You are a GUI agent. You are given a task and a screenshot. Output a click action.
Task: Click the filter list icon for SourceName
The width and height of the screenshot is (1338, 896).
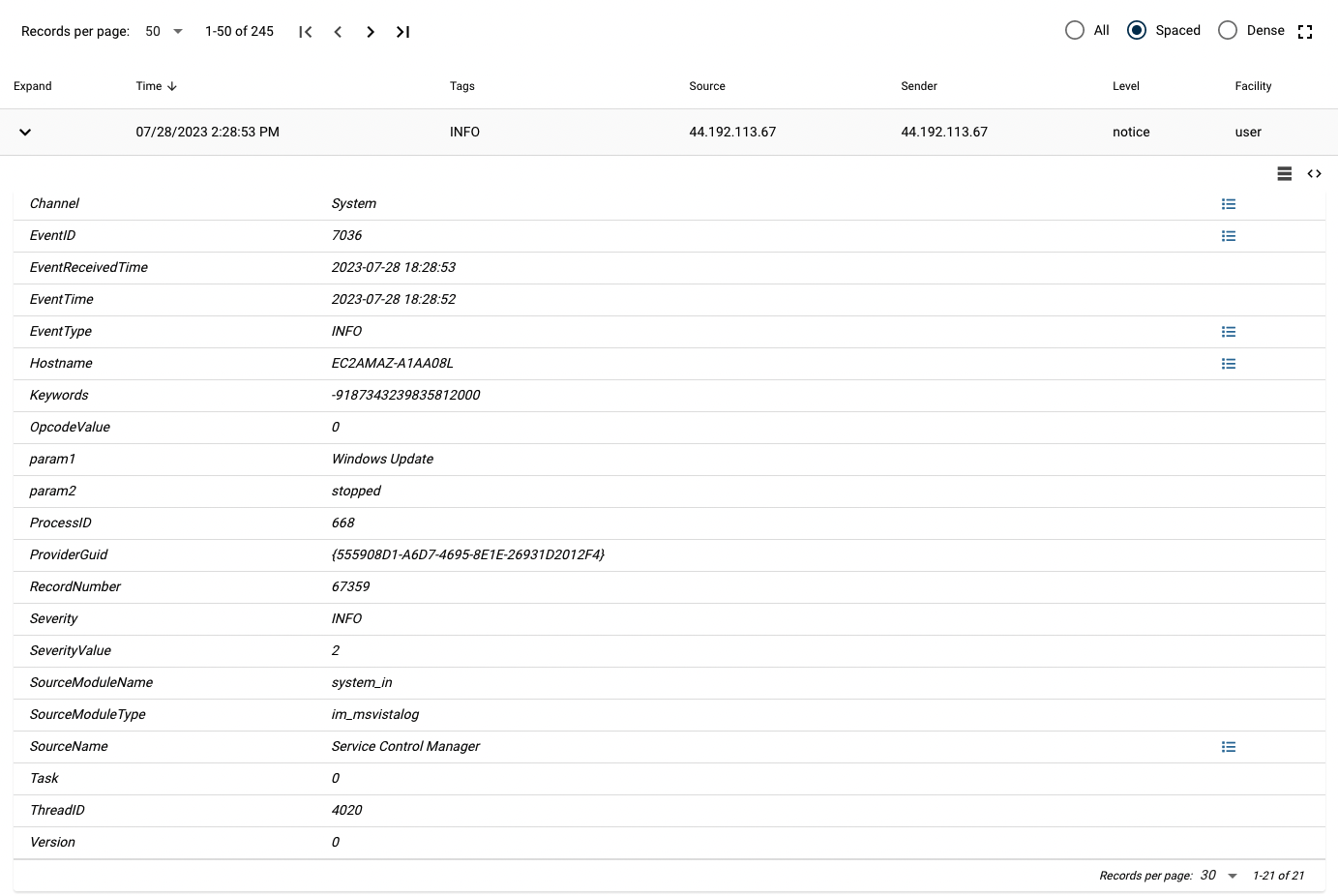1229,747
